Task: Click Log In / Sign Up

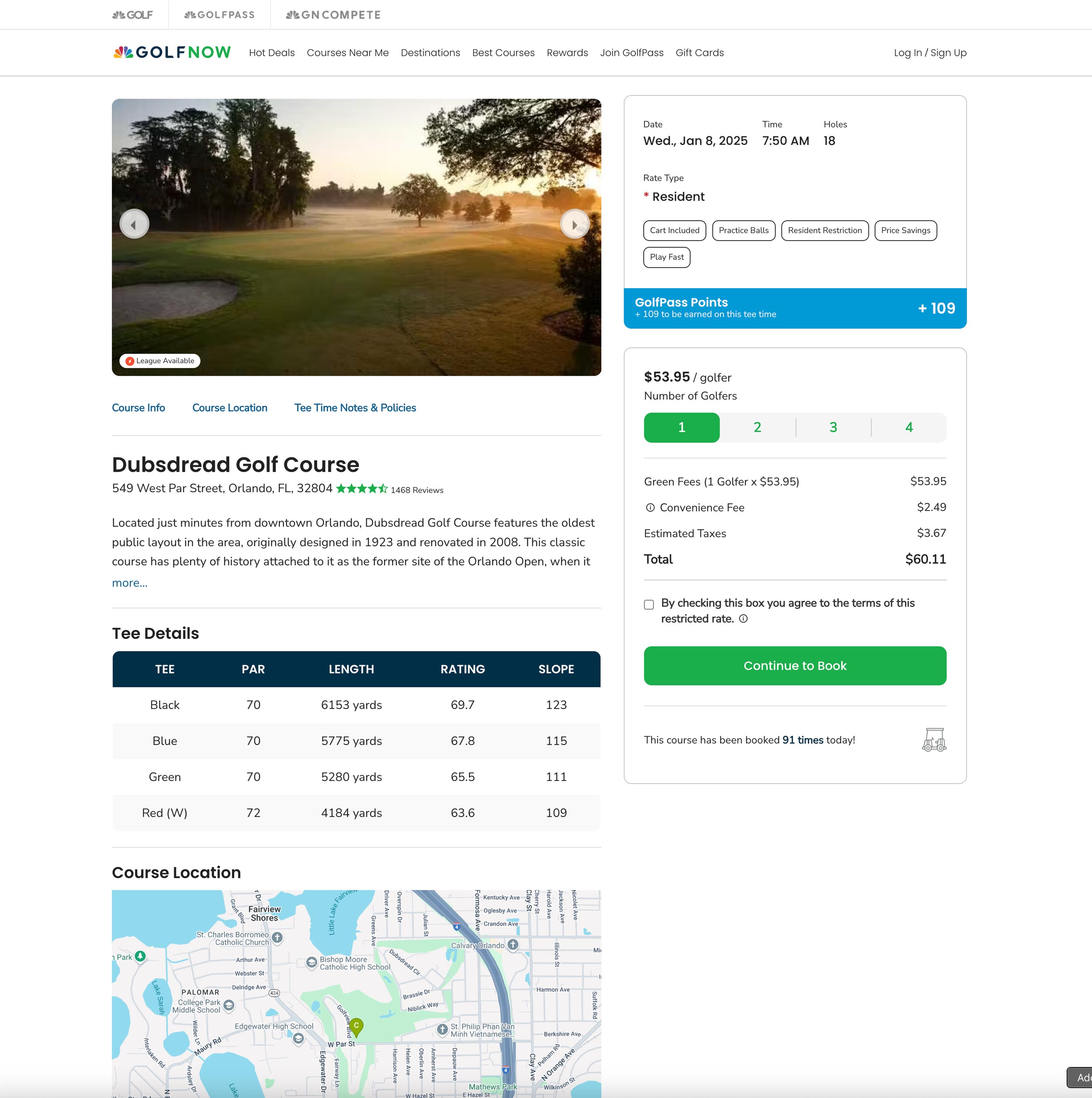Action: tap(930, 53)
